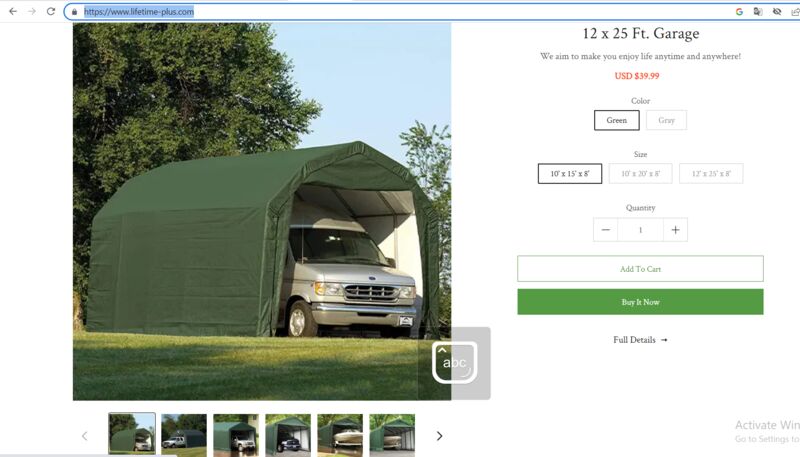Choose the 10' x 20' x 8' size

pyautogui.click(x=640, y=173)
